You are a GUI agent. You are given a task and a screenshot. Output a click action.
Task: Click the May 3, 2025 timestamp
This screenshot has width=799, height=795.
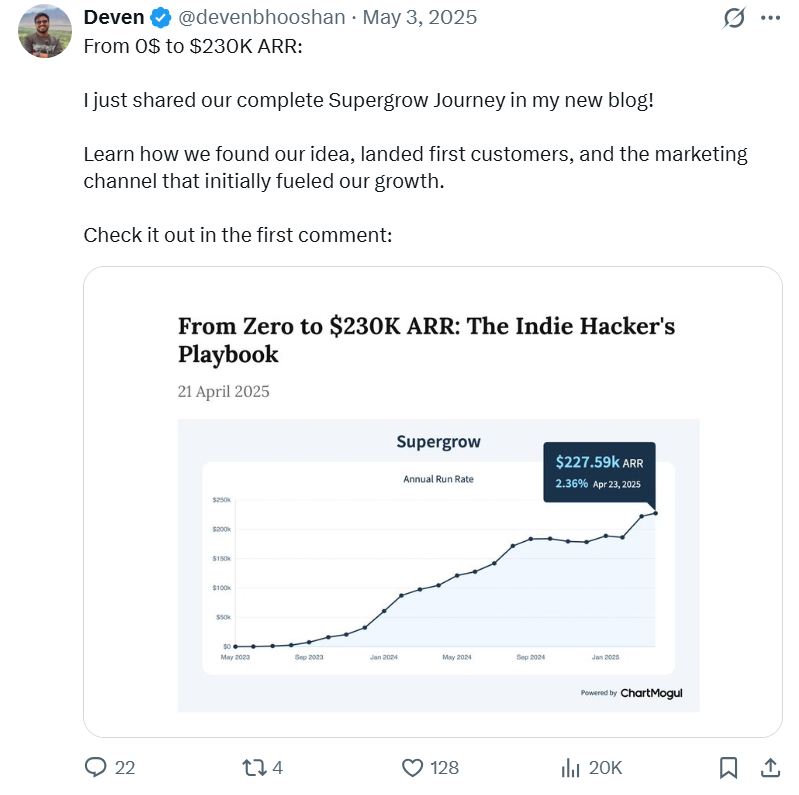pyautogui.click(x=420, y=18)
